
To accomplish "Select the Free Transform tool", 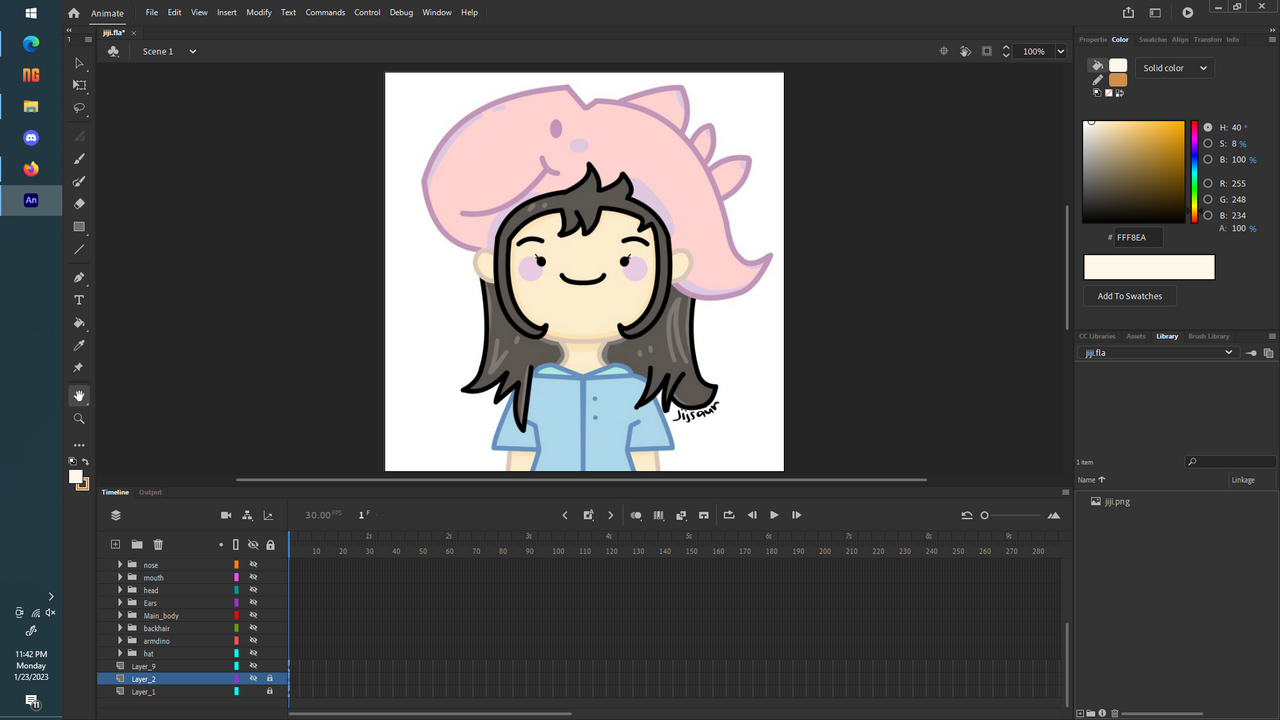I will point(80,86).
